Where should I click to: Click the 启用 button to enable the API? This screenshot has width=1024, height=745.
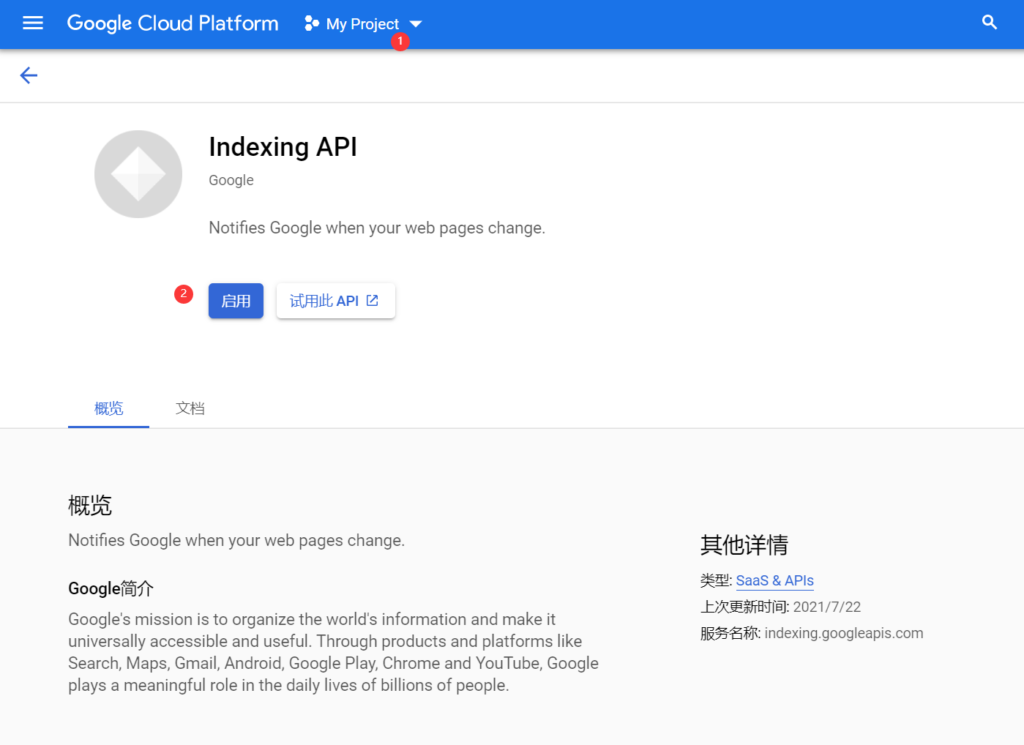[x=235, y=300]
